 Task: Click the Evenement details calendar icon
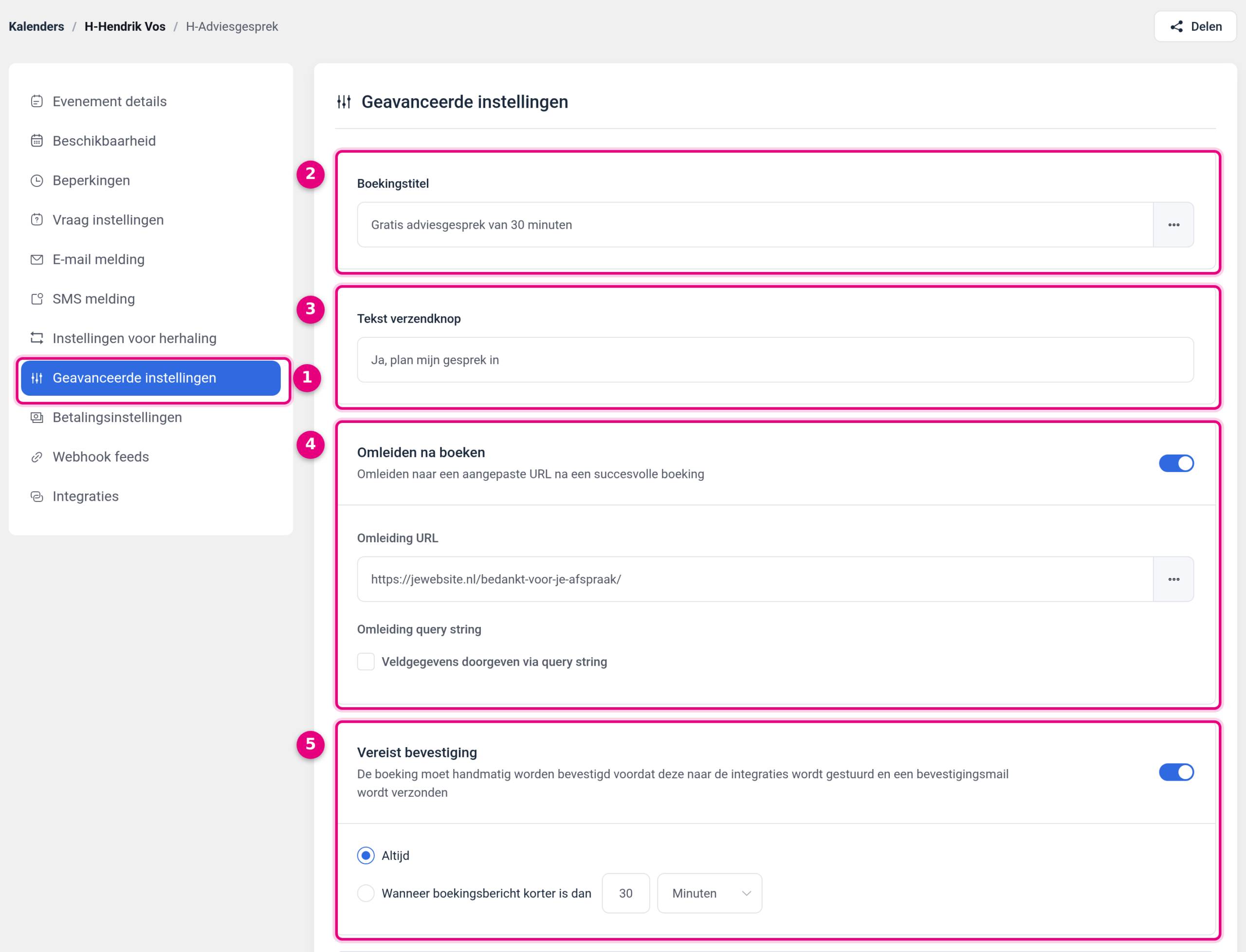37,101
